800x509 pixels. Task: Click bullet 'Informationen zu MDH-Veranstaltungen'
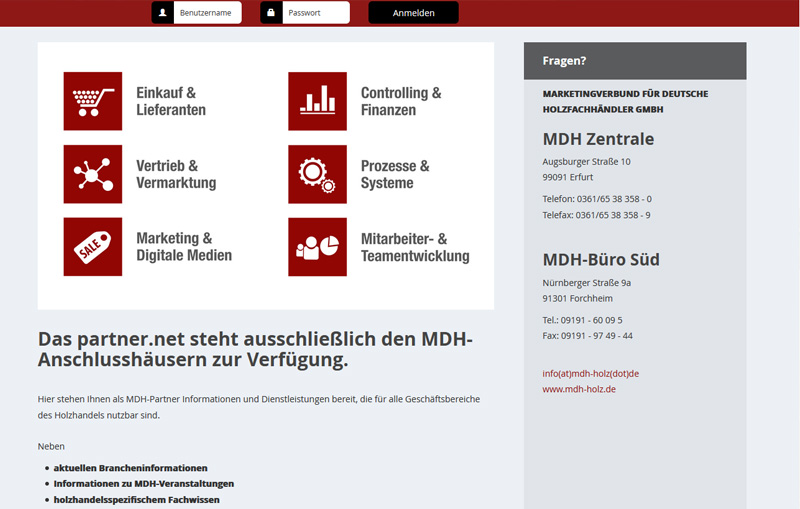[143, 483]
